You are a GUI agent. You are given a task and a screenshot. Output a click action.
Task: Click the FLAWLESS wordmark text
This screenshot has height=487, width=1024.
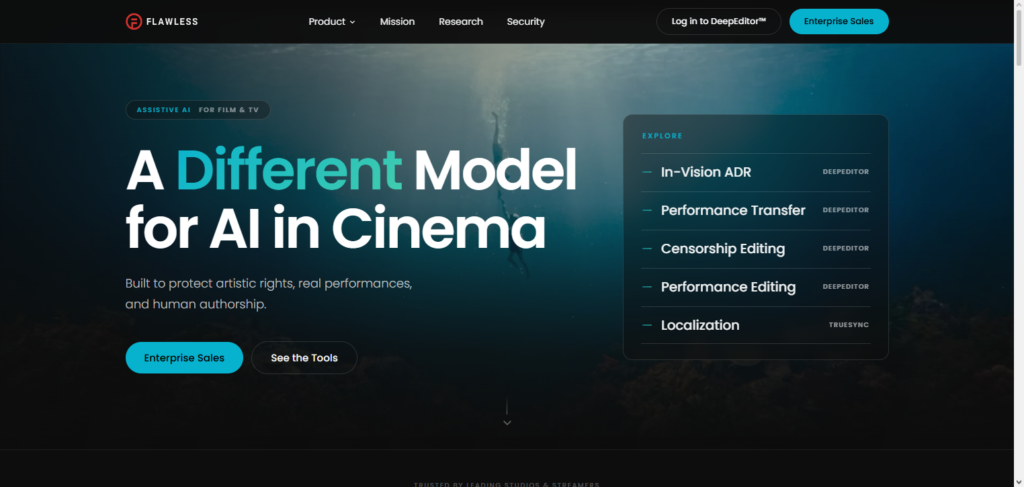[x=172, y=22]
